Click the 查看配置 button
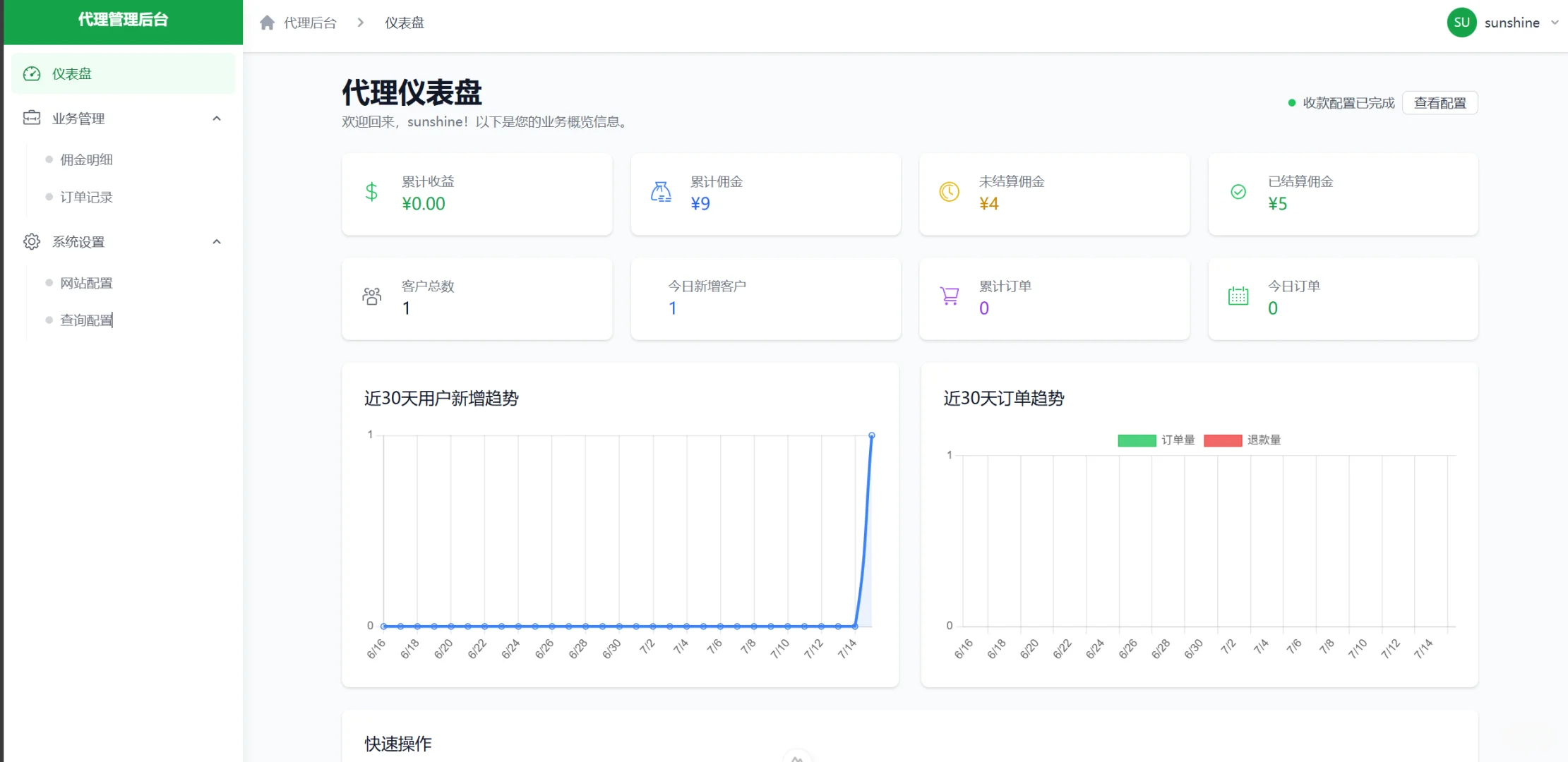1568x762 pixels. [1440, 102]
